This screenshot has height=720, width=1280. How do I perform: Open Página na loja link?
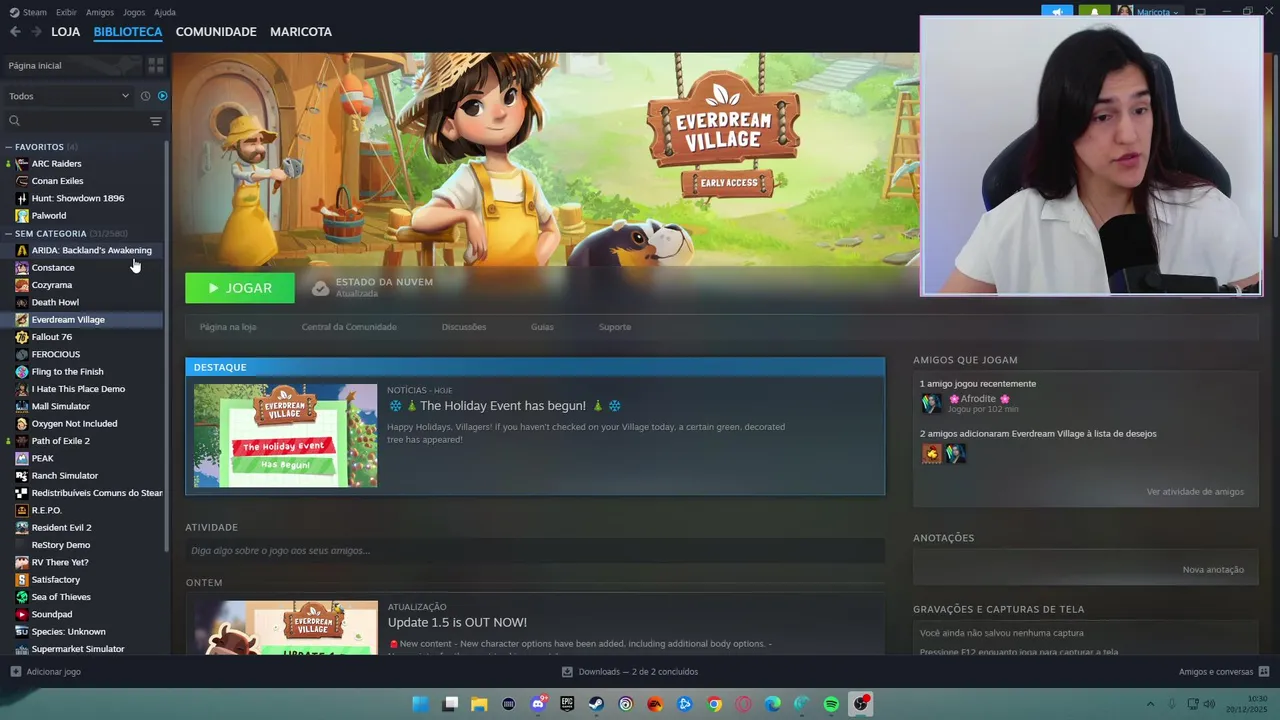228,327
